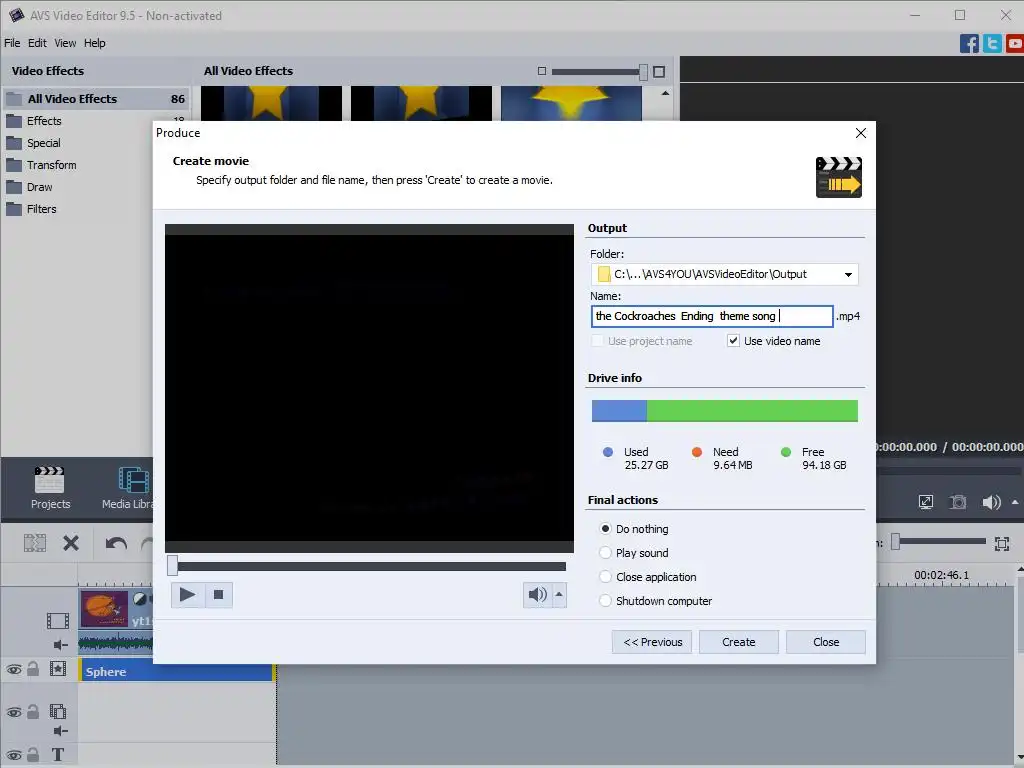
Task: Open the Help menu
Action: pos(95,43)
